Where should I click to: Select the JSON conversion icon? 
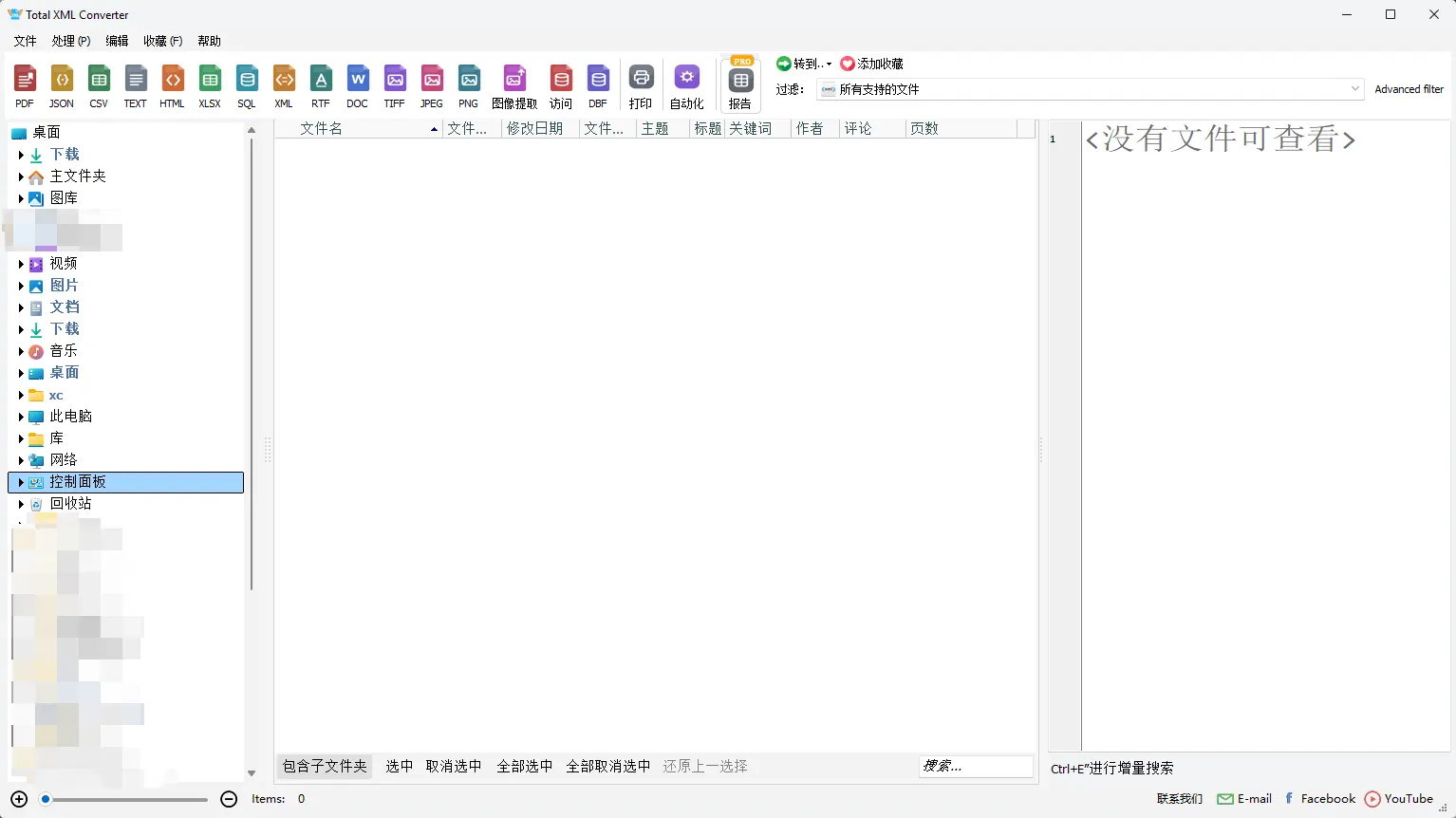tap(62, 86)
